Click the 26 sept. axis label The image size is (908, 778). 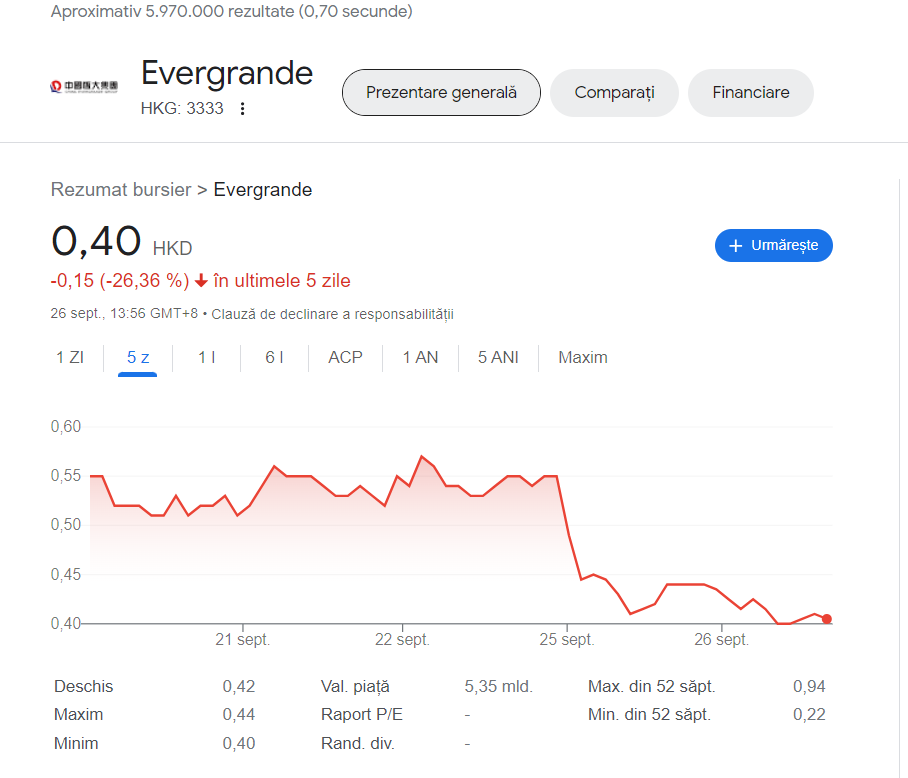pos(722,640)
